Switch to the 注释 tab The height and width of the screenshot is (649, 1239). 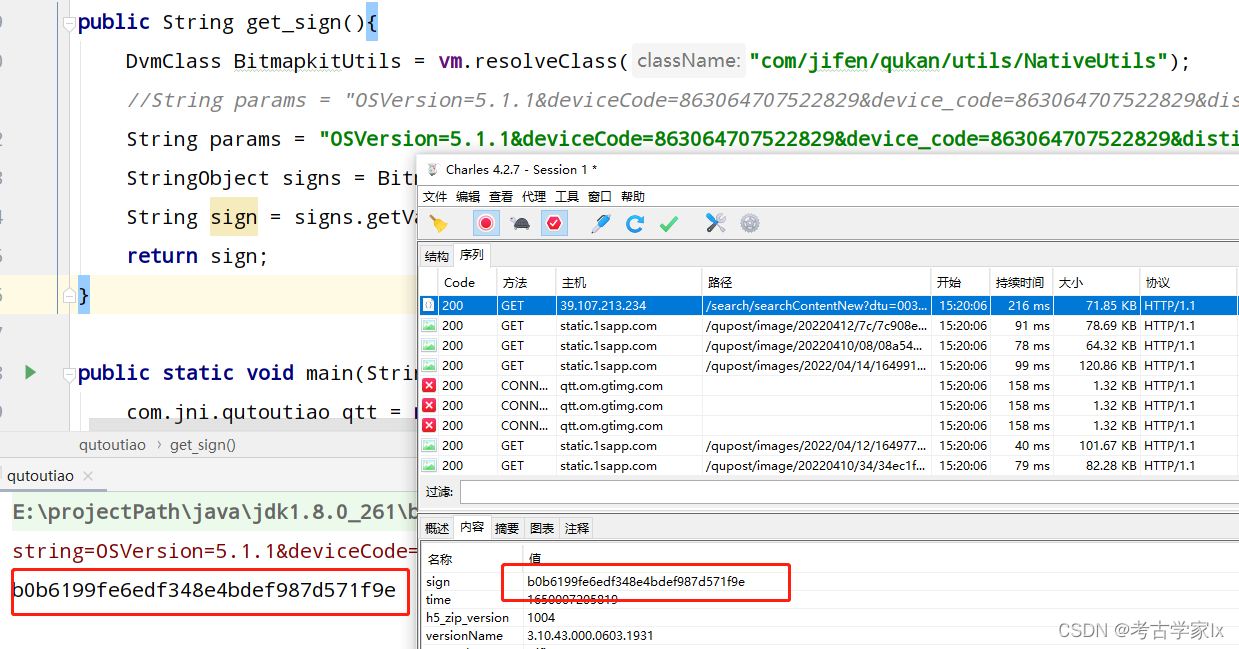click(x=577, y=528)
